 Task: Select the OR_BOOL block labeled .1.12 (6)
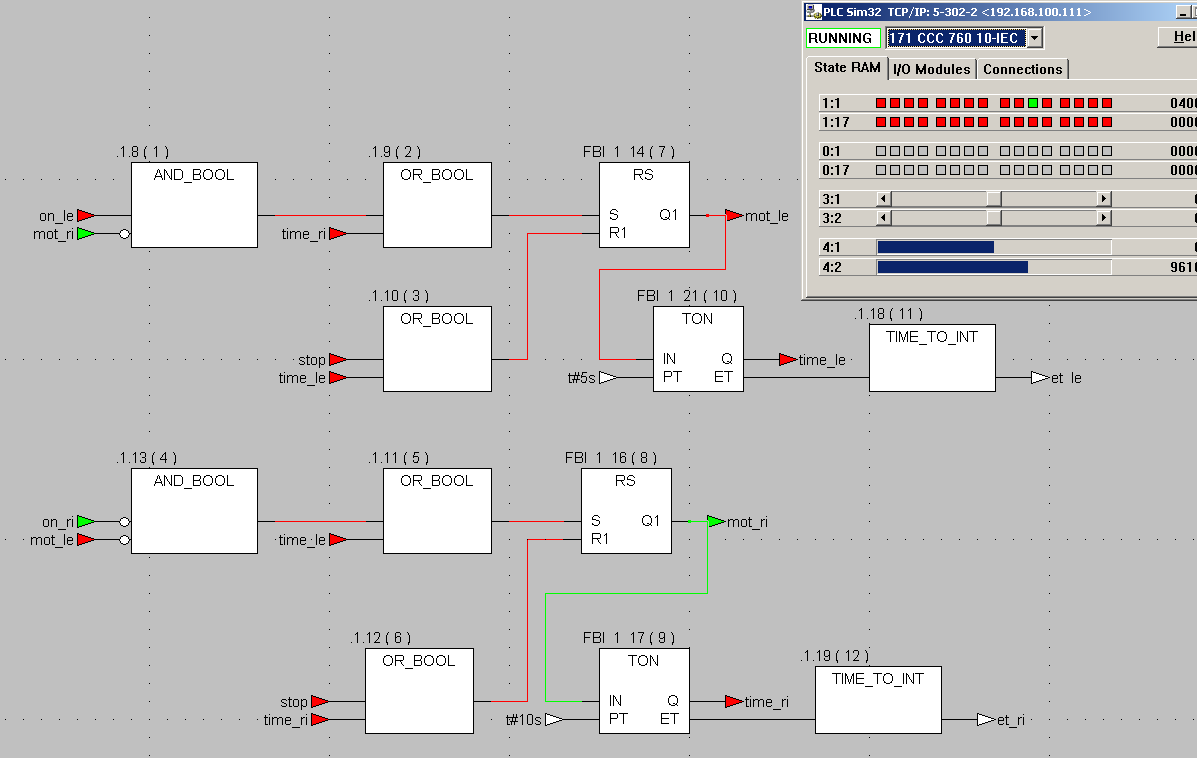419,691
